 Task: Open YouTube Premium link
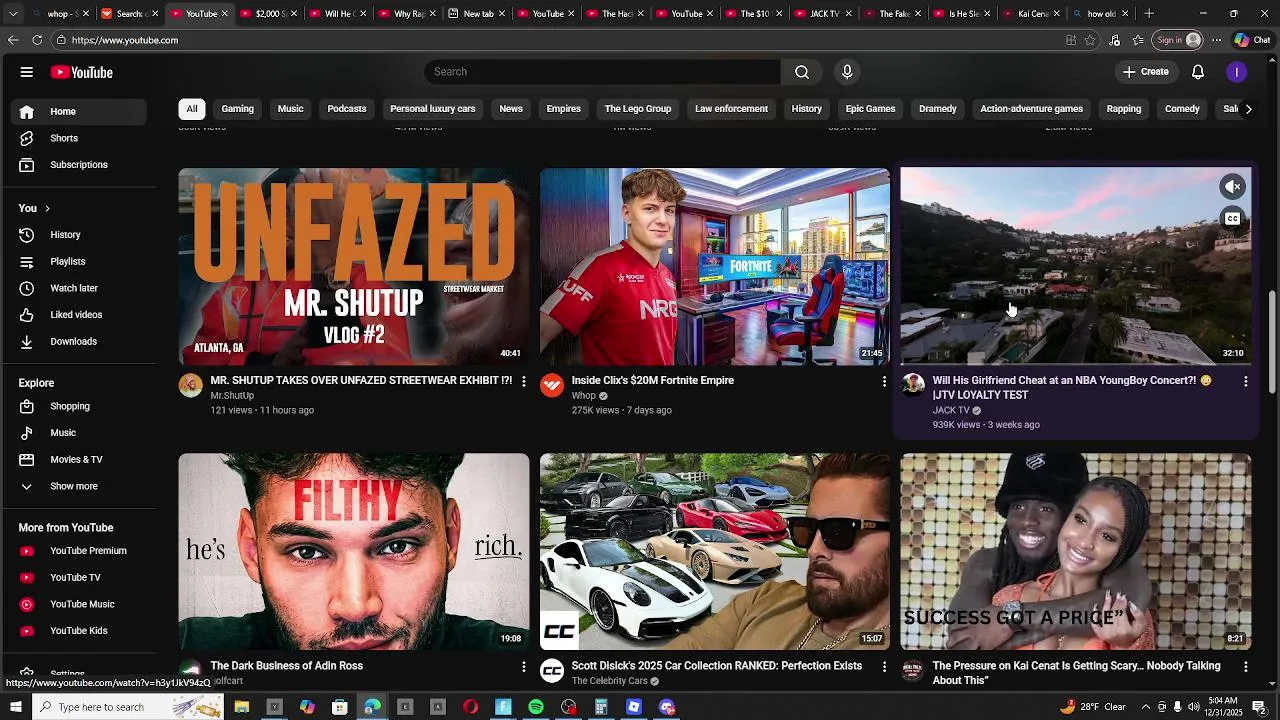pos(88,551)
